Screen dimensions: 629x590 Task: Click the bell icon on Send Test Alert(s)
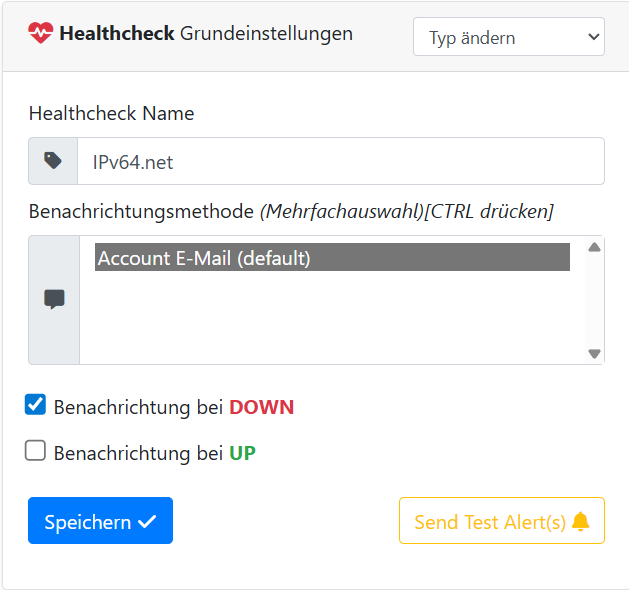[x=581, y=522]
